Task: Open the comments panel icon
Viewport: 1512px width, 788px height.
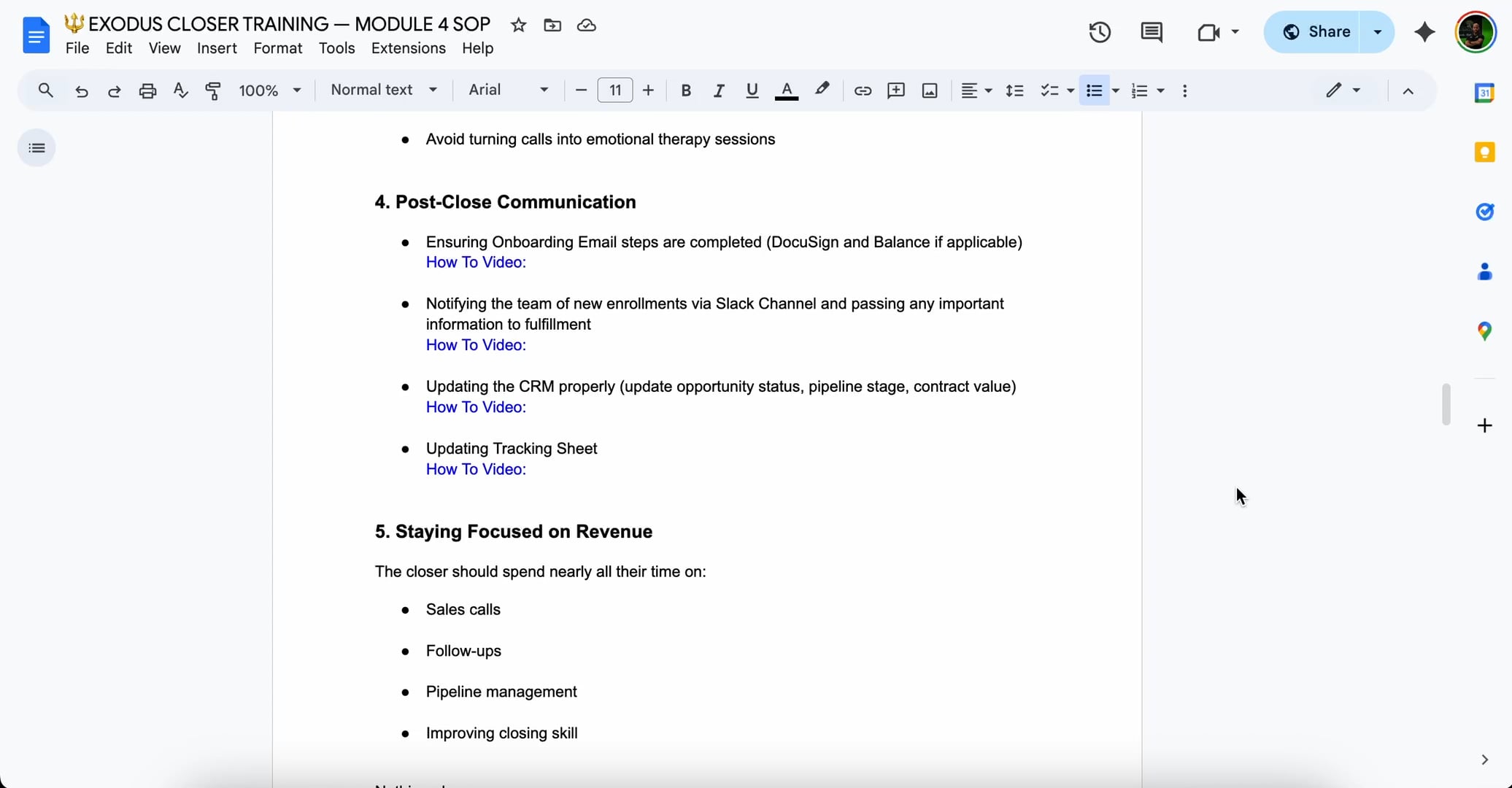Action: [1152, 32]
